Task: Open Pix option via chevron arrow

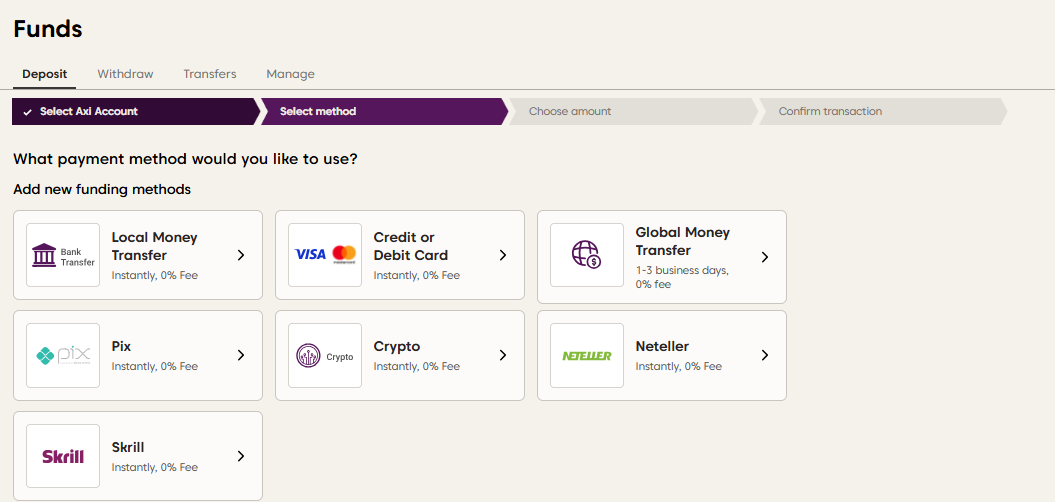Action: pos(241,355)
